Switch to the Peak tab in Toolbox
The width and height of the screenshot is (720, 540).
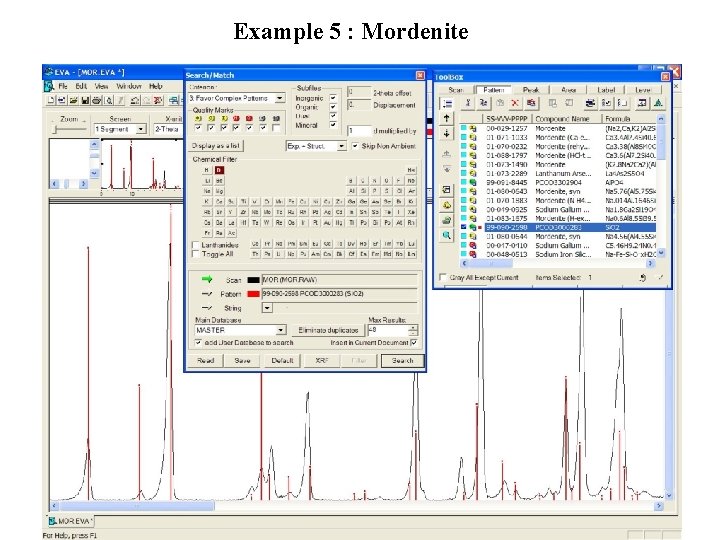[530, 90]
